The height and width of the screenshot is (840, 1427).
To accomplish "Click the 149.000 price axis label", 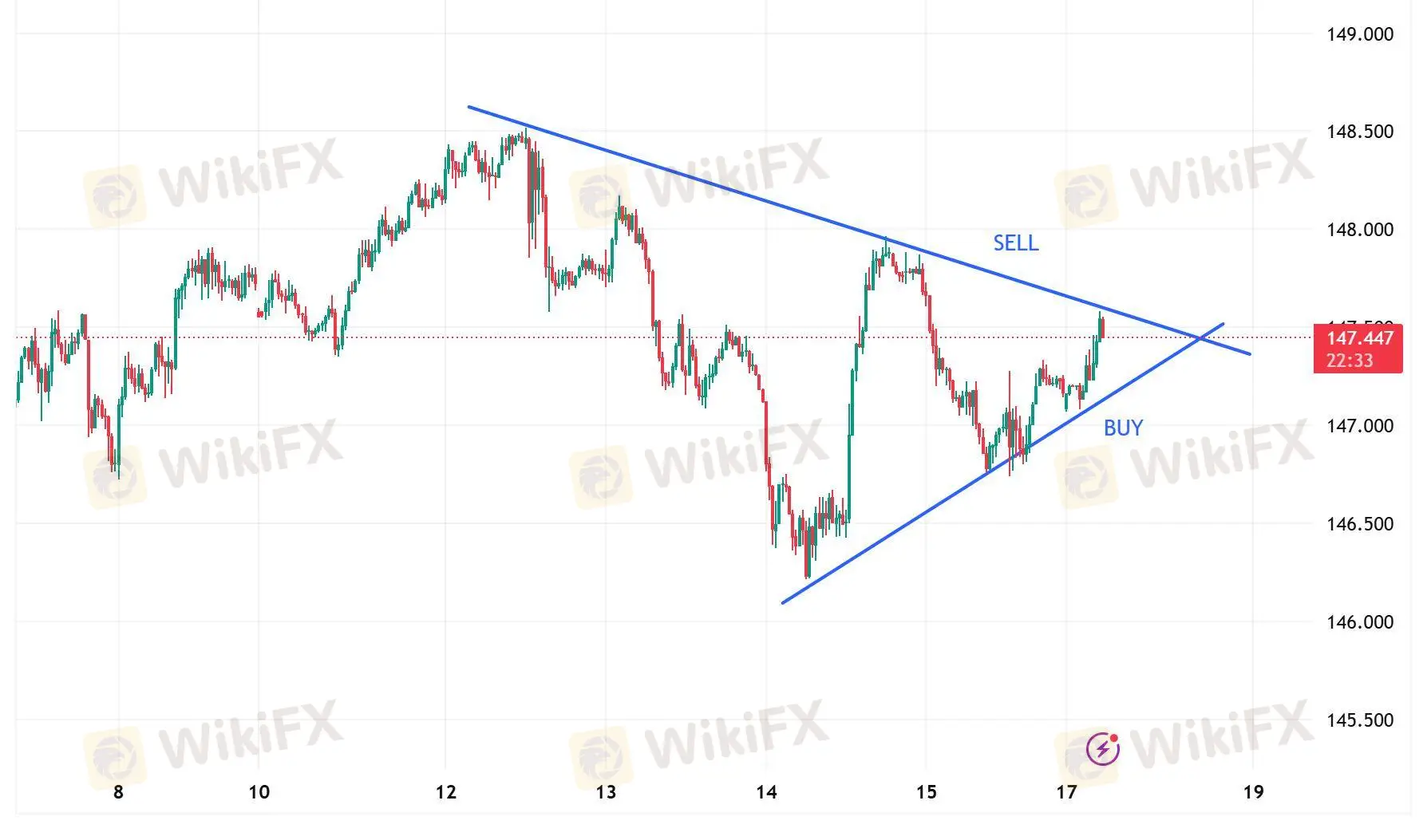I will click(1360, 34).
